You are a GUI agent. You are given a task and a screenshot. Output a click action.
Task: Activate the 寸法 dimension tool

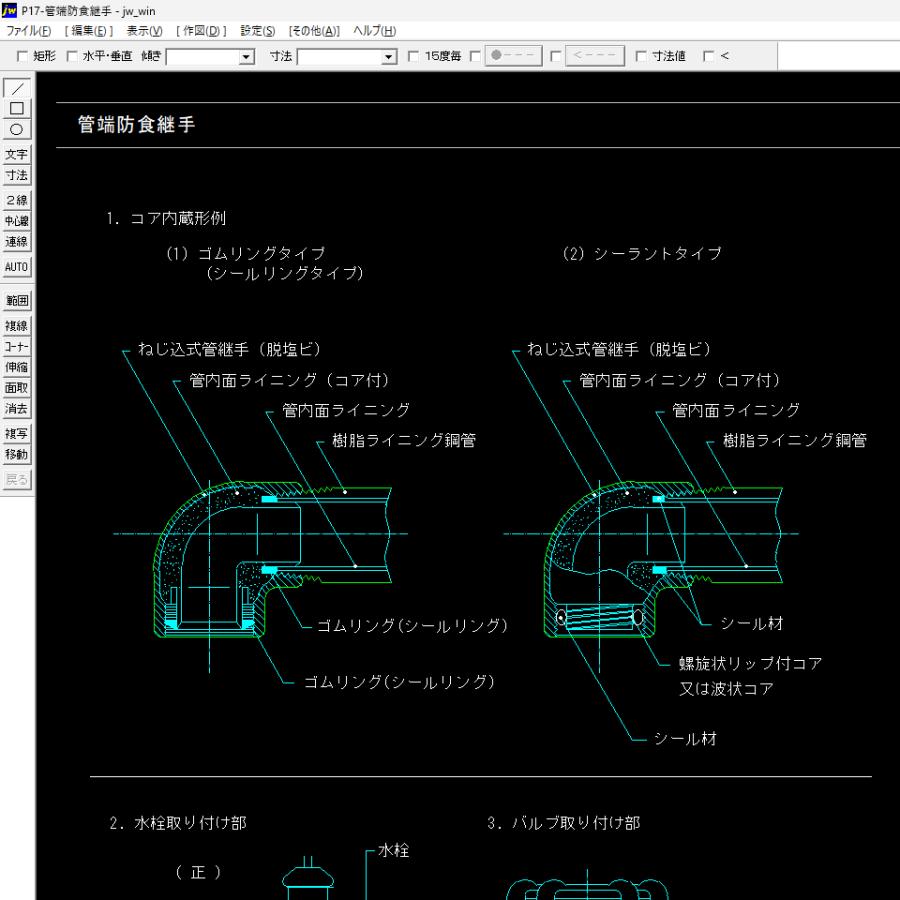point(17,175)
